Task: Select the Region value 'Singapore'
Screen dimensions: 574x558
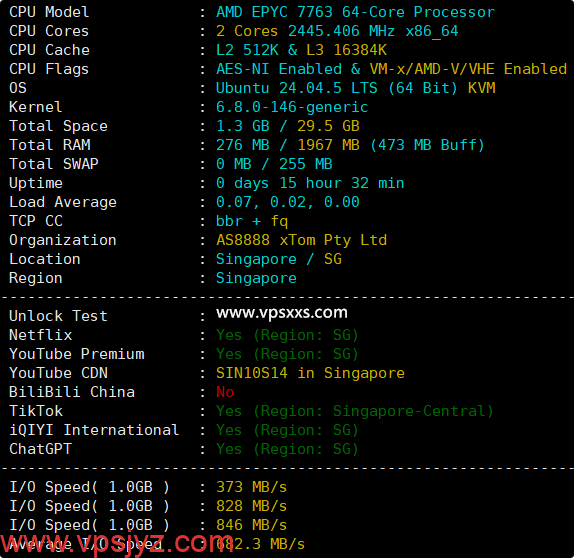Action: [256, 278]
